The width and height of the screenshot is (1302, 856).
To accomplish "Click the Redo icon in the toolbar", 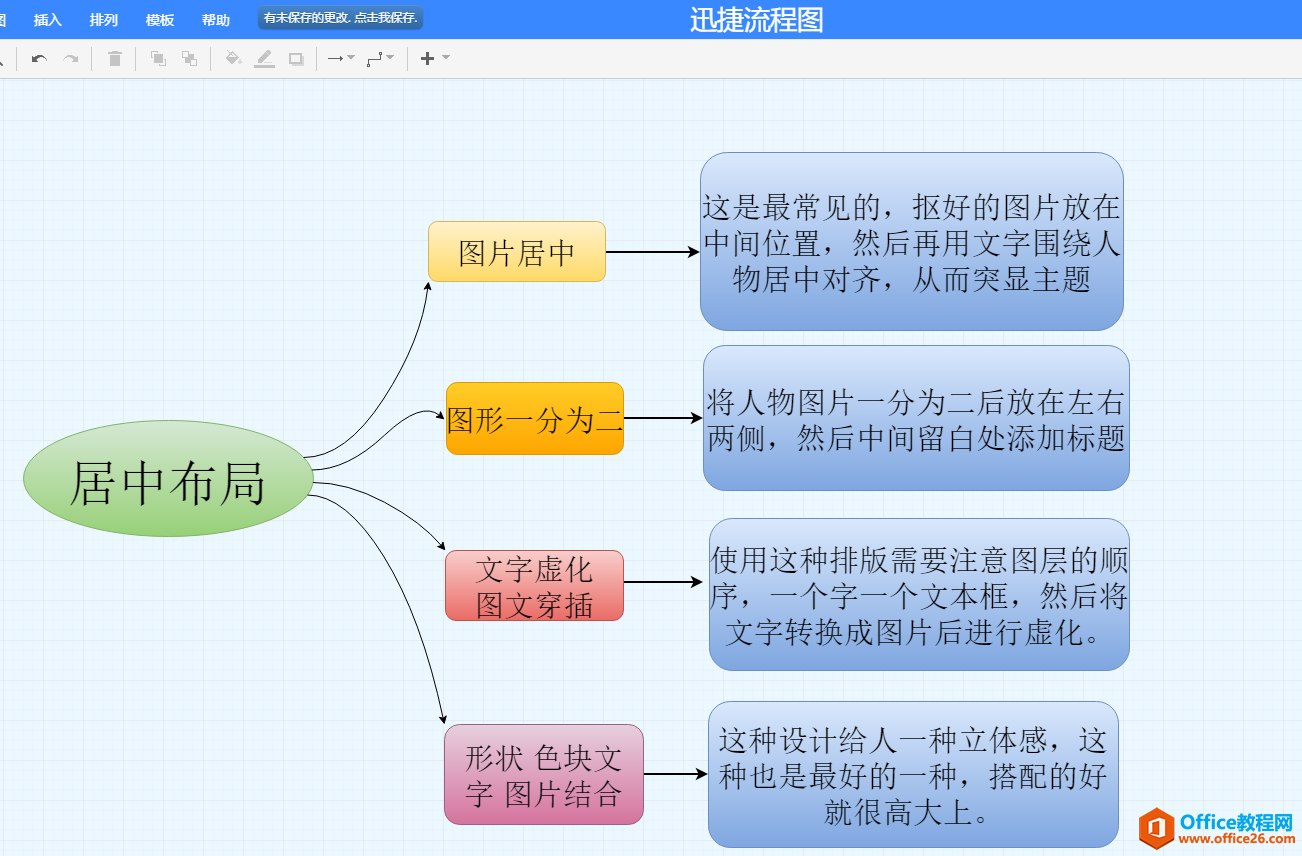I will pyautogui.click(x=68, y=58).
